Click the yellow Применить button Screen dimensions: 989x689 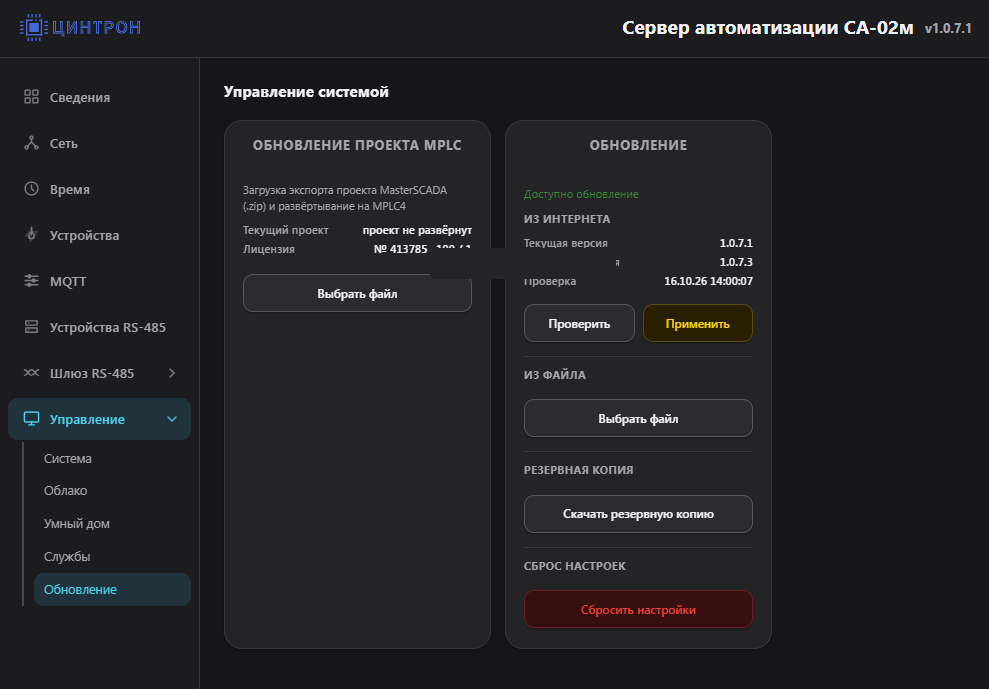[698, 324]
